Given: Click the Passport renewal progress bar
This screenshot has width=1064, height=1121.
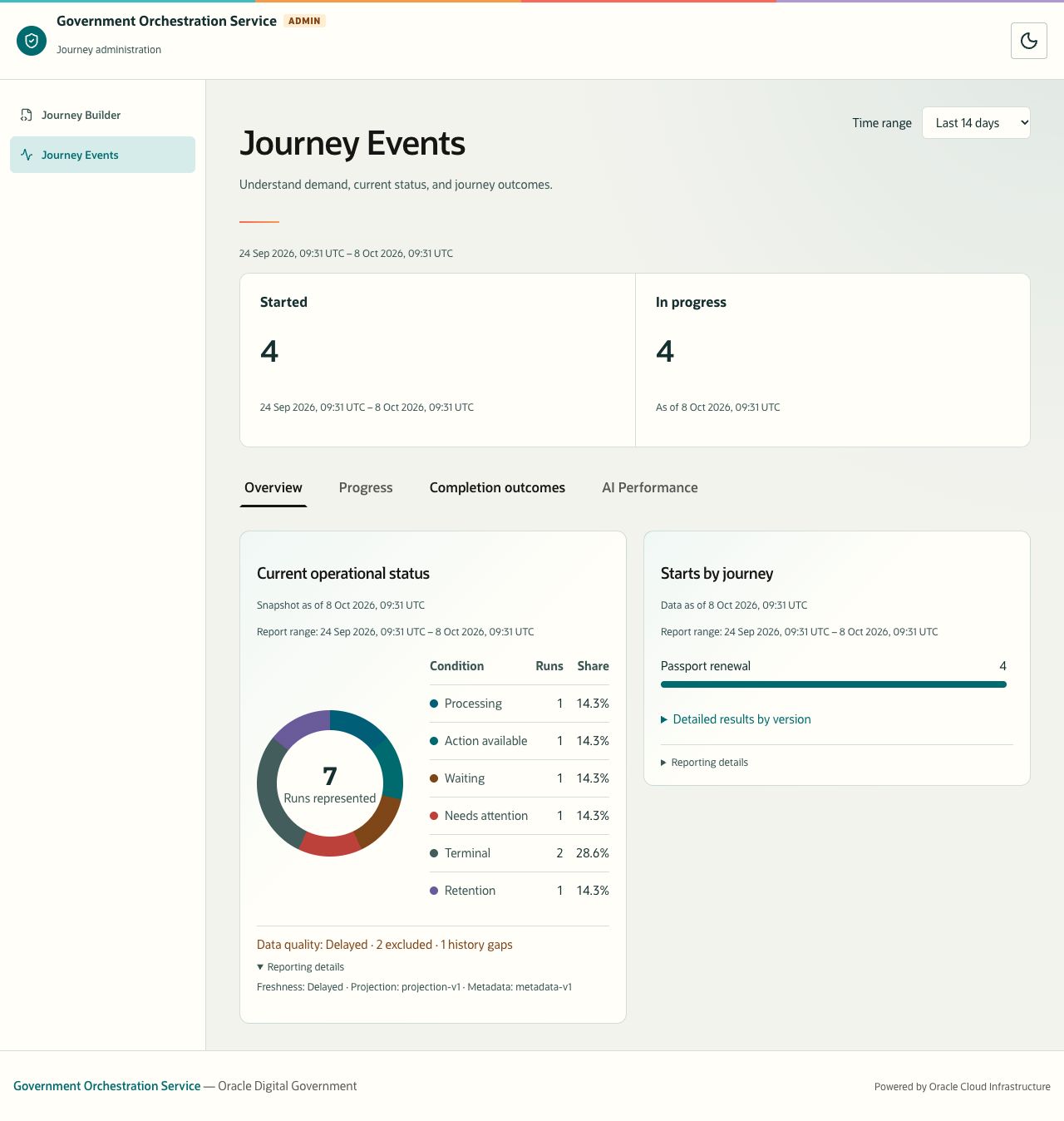Looking at the screenshot, I should tap(834, 684).
